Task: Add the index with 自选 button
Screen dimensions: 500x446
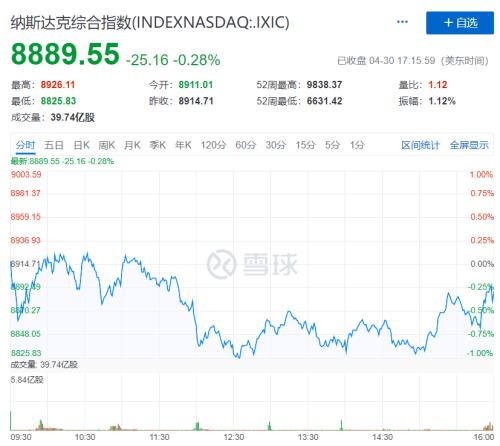Action: pos(460,23)
